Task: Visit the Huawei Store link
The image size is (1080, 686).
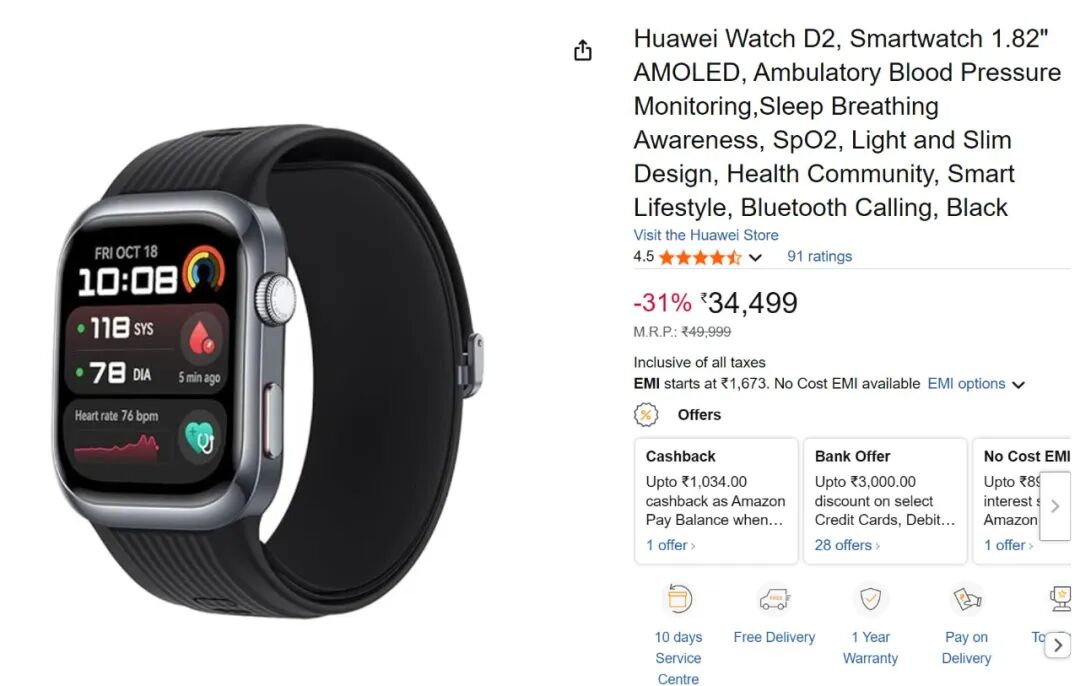Action: pos(705,235)
